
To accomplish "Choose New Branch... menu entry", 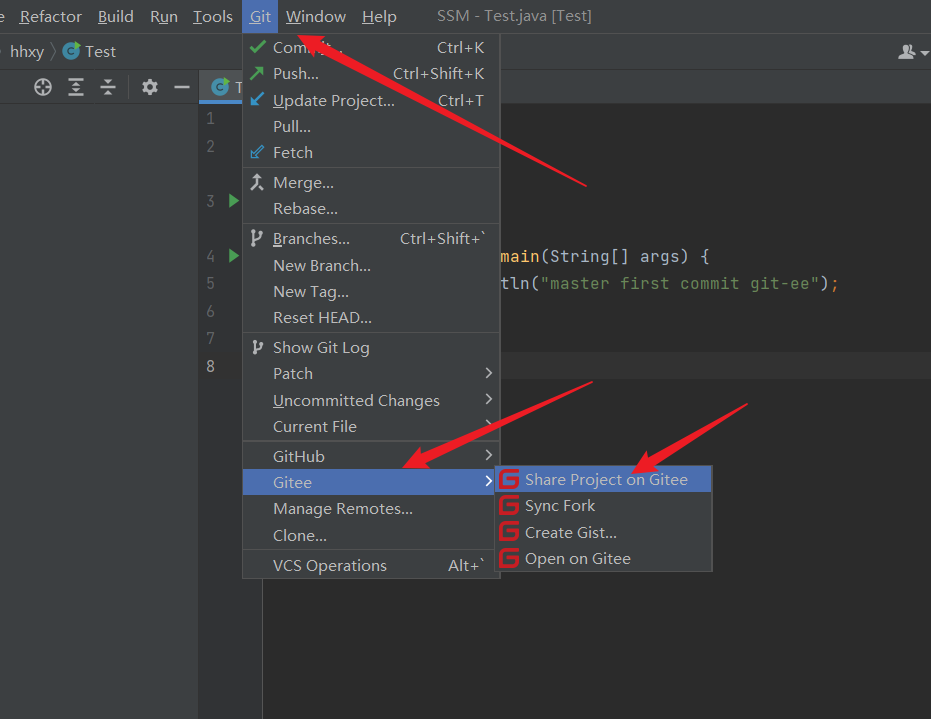I will coord(371,265).
